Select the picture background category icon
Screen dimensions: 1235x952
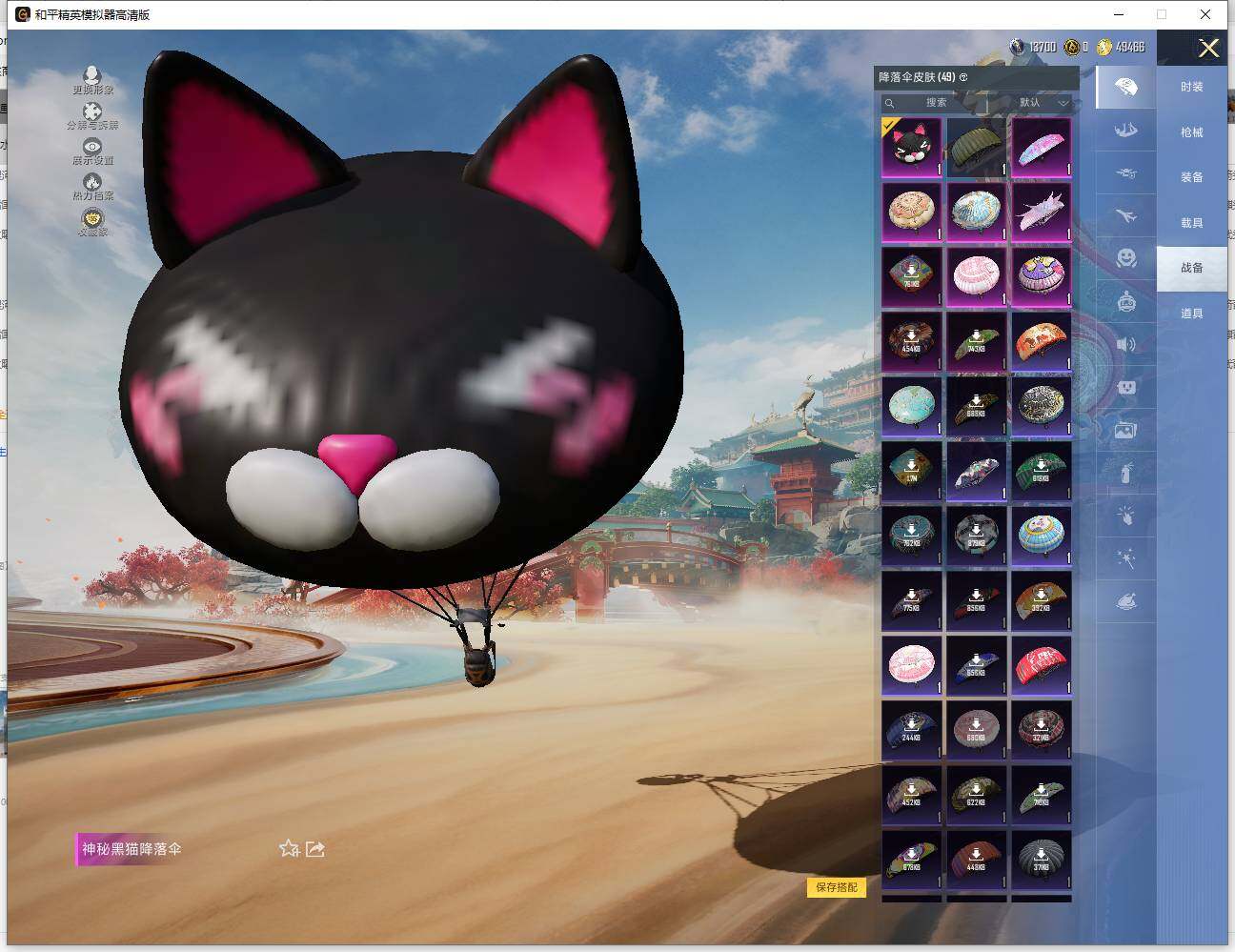click(1125, 431)
